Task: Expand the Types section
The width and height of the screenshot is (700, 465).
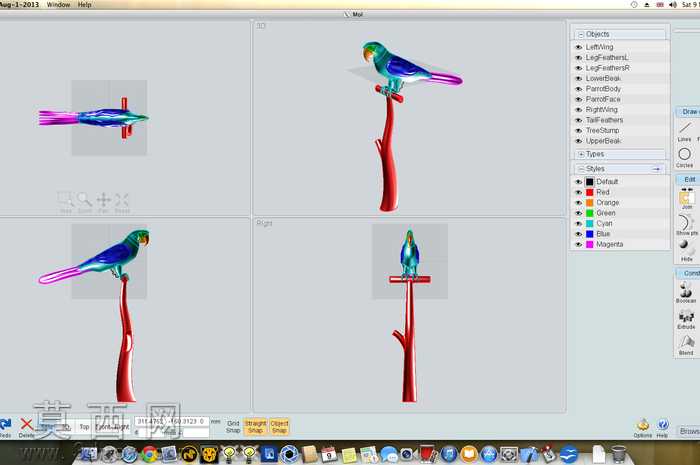Action: coord(581,154)
